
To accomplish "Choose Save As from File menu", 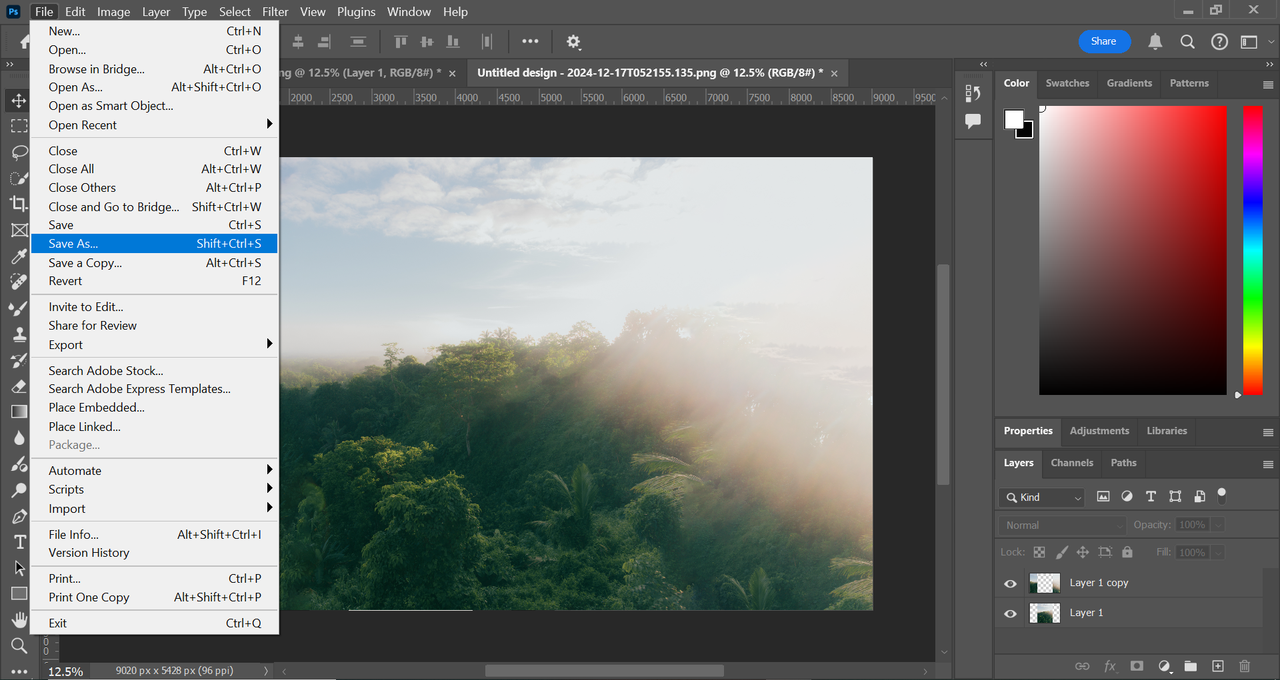I will pos(74,244).
